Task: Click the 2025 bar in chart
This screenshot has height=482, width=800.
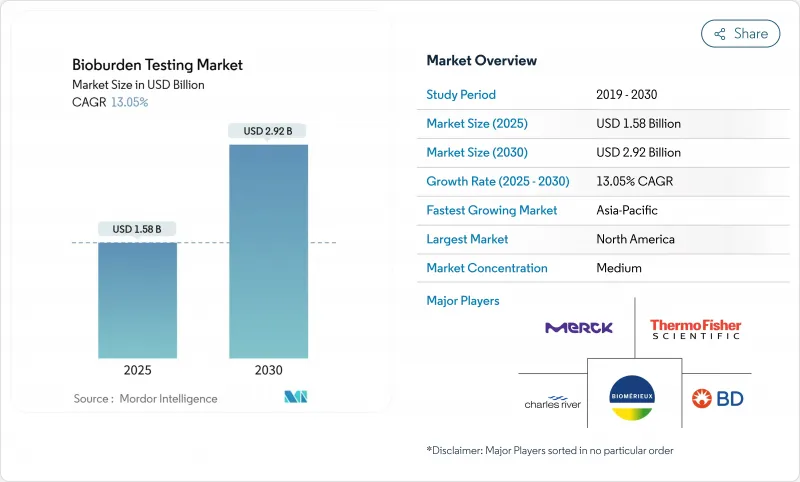Action: [137, 300]
